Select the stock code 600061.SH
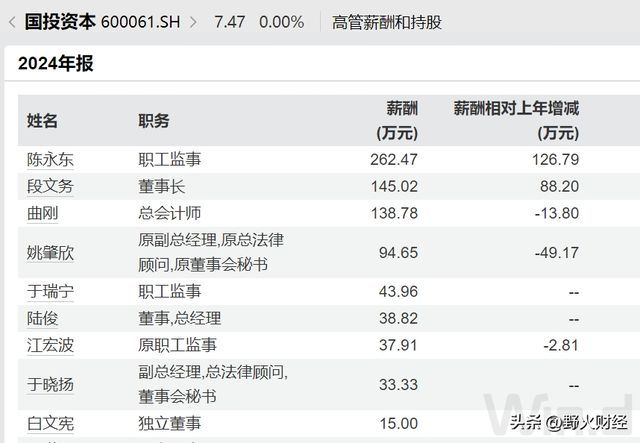Viewport: 640px width, 443px height. pos(140,22)
